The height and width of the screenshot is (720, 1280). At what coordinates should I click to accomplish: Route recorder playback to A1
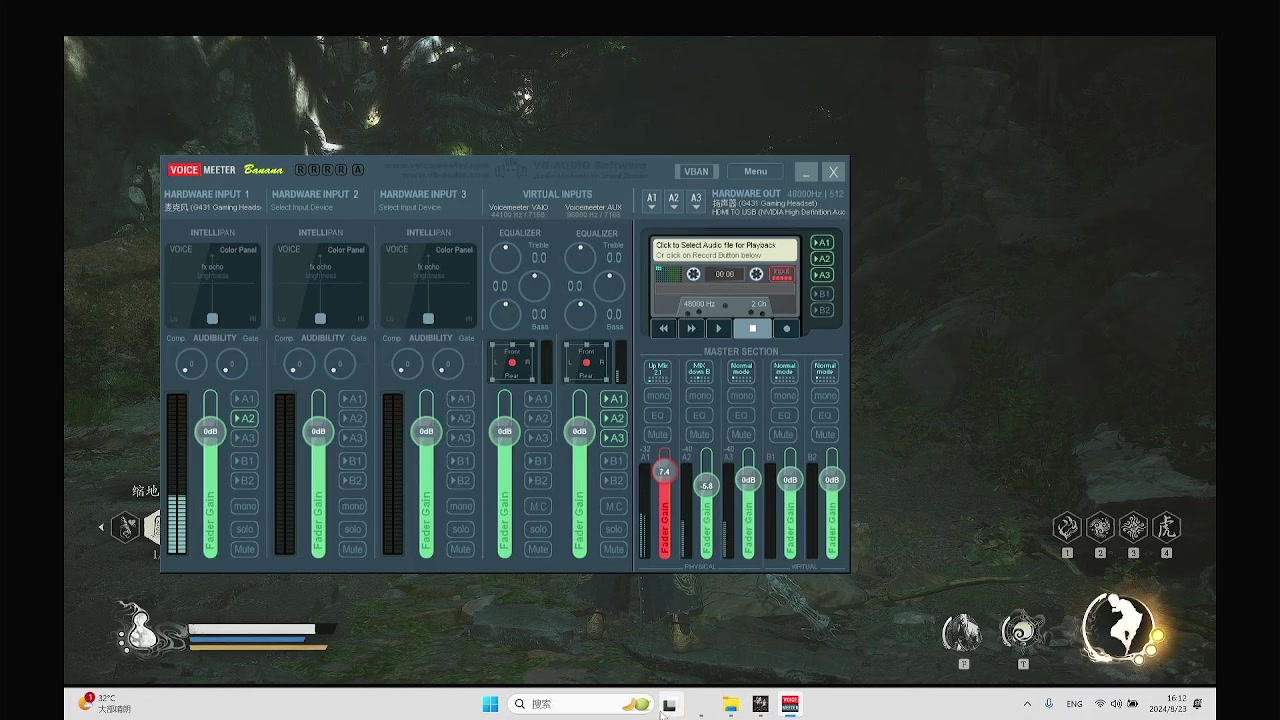(x=822, y=243)
